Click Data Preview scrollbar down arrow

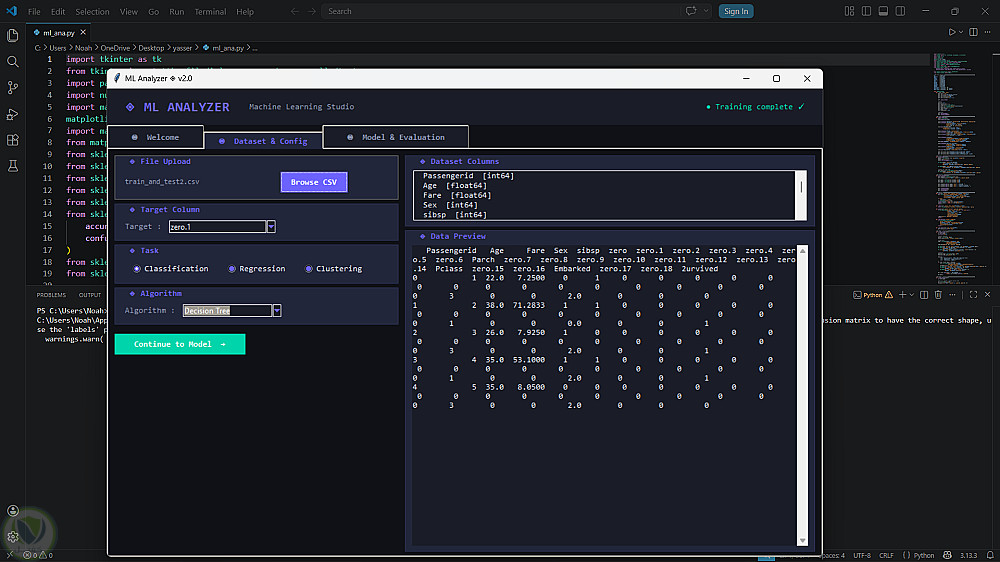click(x=802, y=540)
